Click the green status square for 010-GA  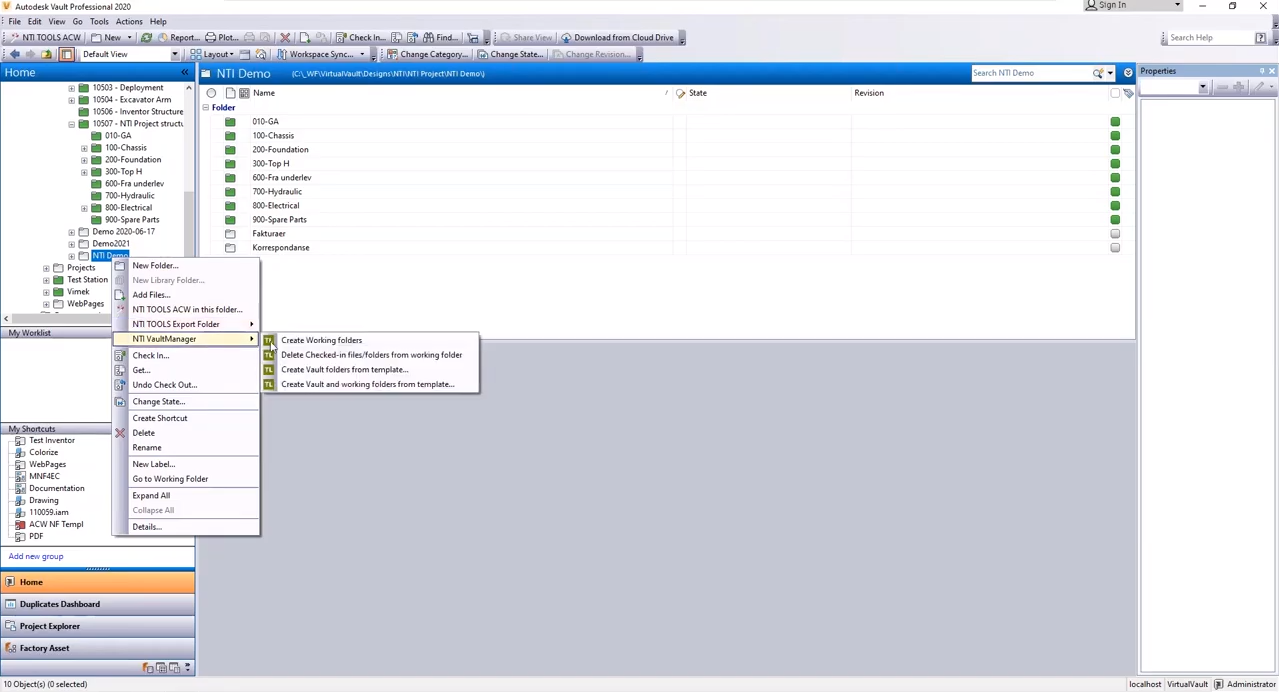click(1115, 122)
